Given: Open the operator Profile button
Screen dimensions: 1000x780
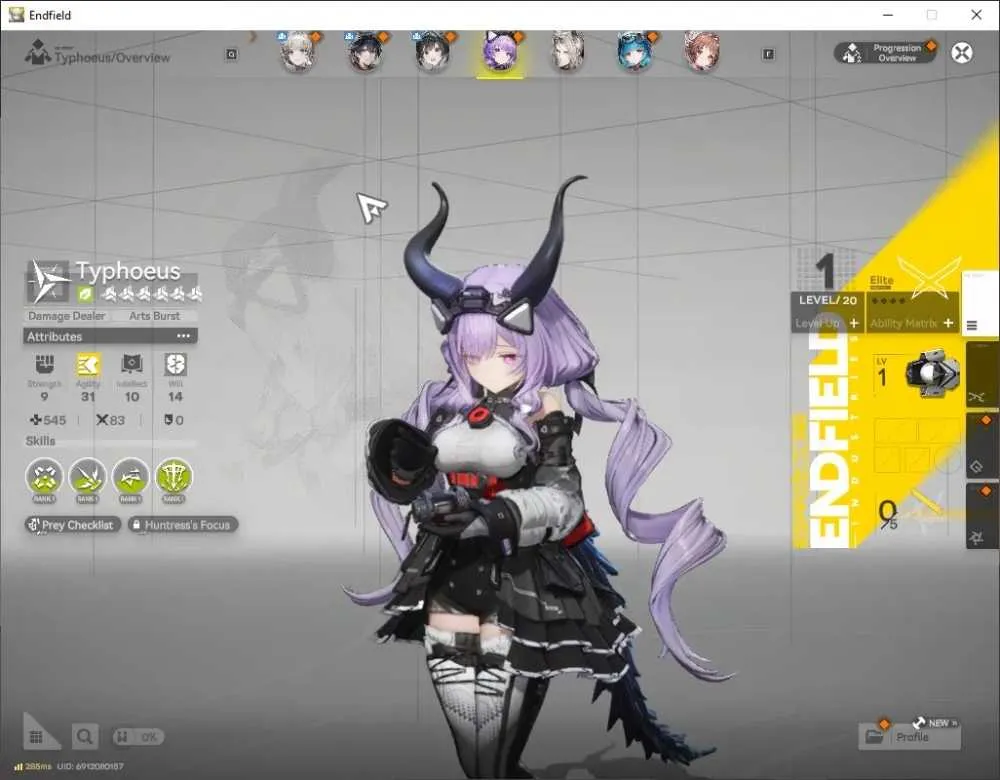Looking at the screenshot, I should (909, 737).
